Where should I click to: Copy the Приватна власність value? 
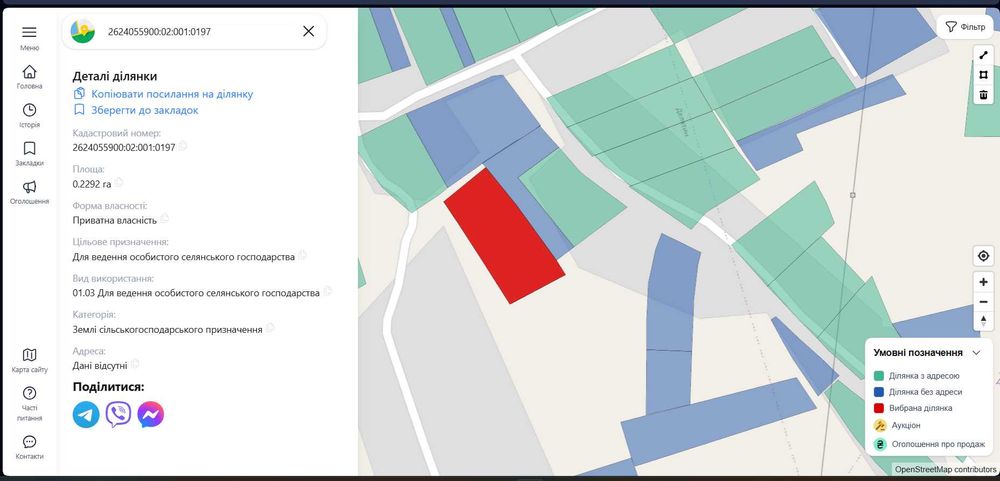[165, 219]
